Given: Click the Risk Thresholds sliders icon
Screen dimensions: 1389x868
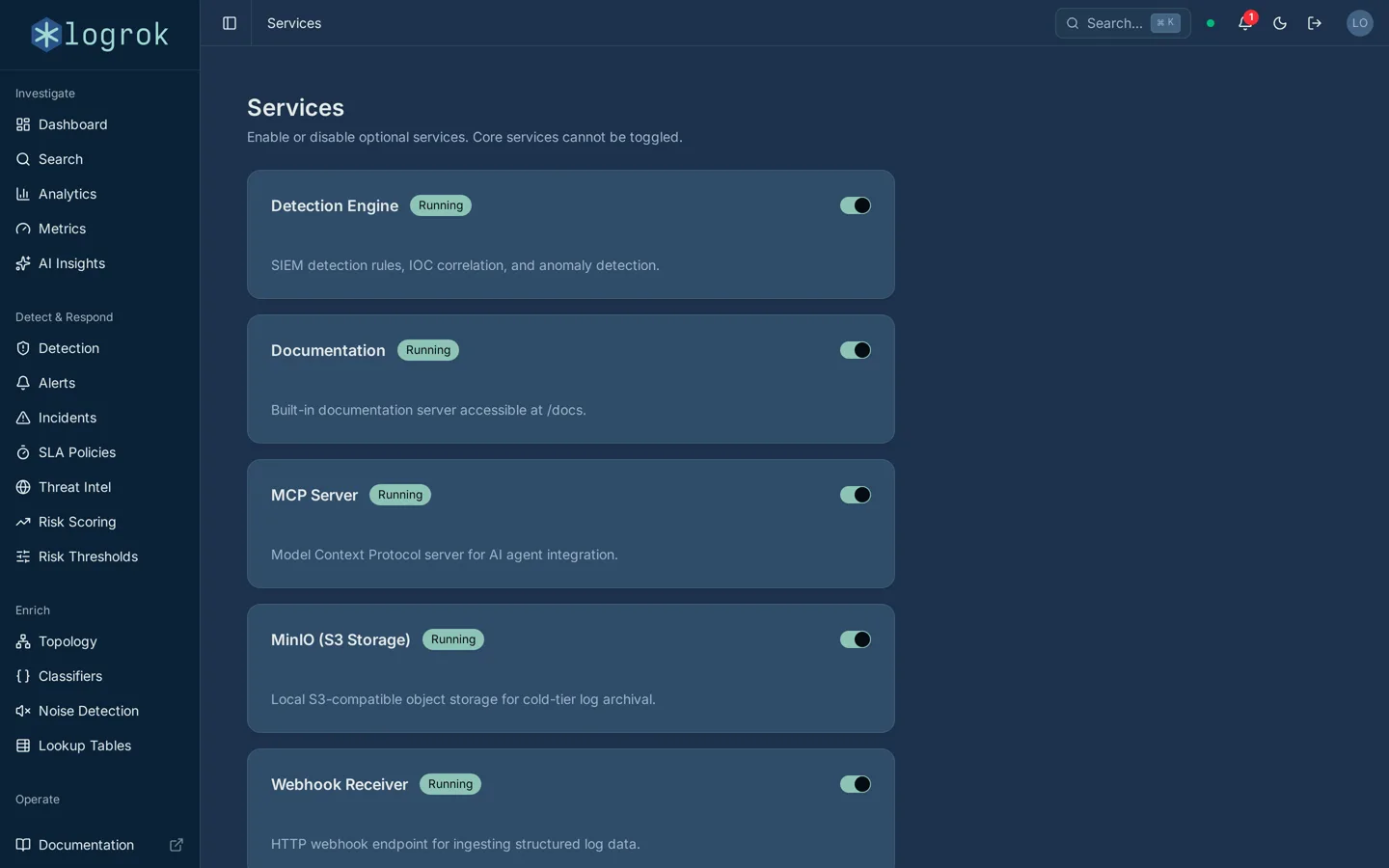Looking at the screenshot, I should (x=23, y=556).
